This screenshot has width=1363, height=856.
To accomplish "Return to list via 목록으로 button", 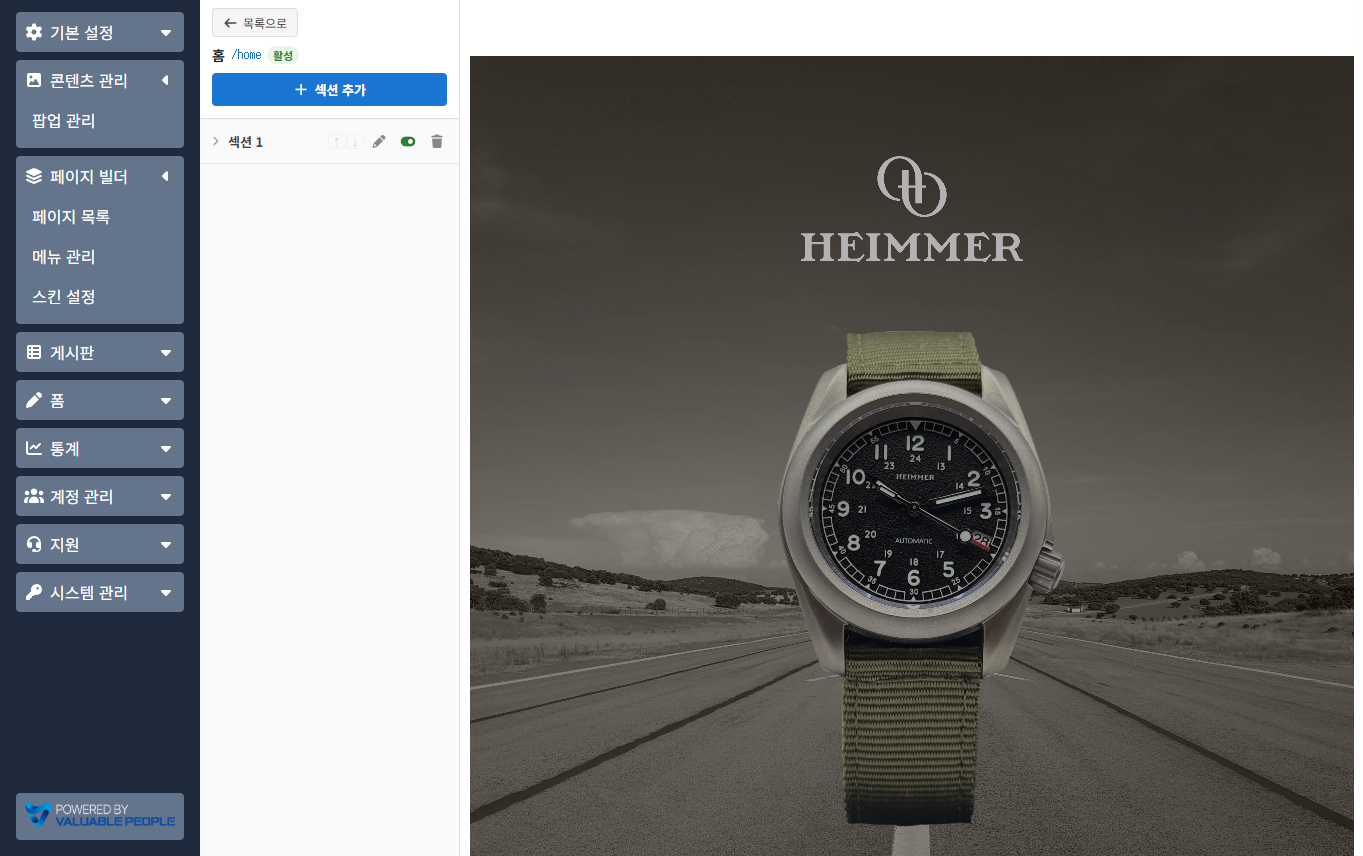I will [x=255, y=23].
